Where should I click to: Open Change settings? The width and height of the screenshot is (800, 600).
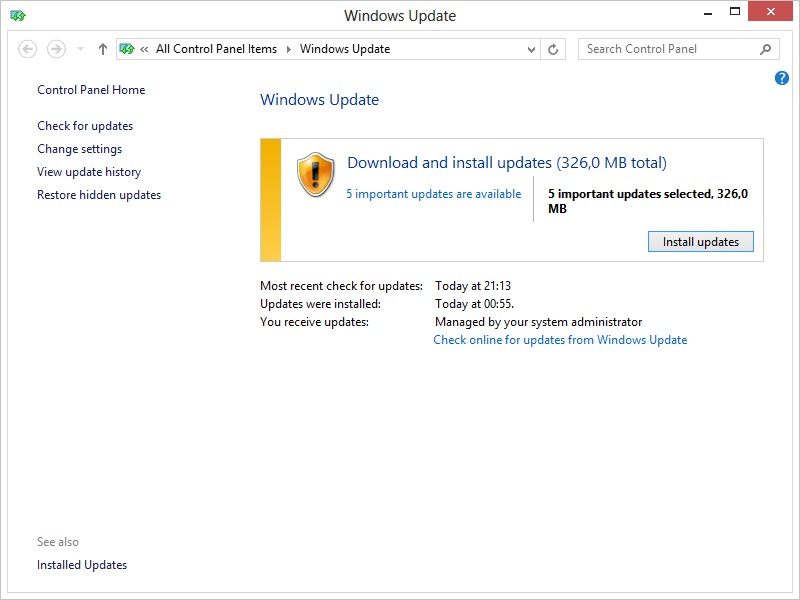(x=80, y=149)
